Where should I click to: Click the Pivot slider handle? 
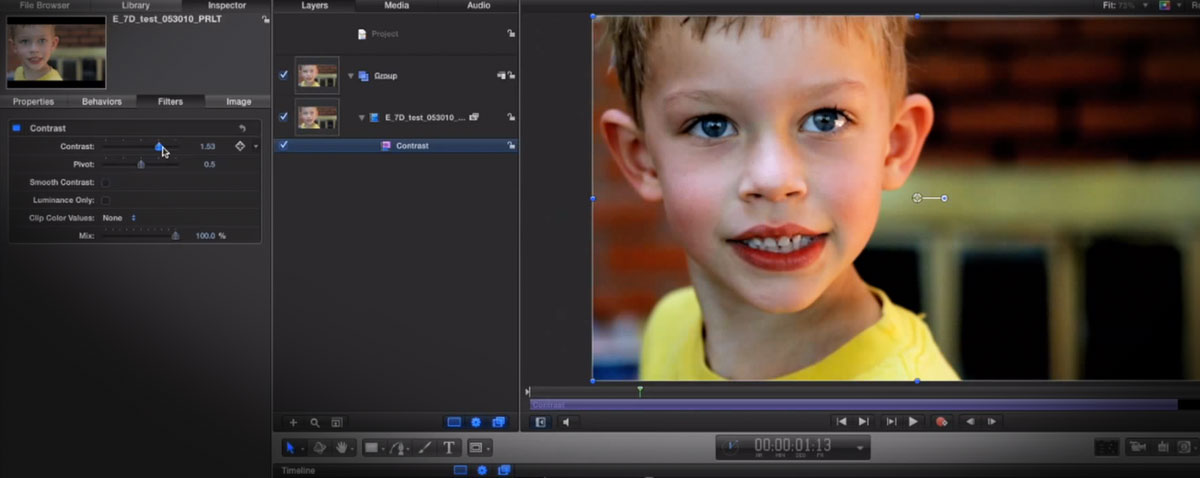click(141, 164)
